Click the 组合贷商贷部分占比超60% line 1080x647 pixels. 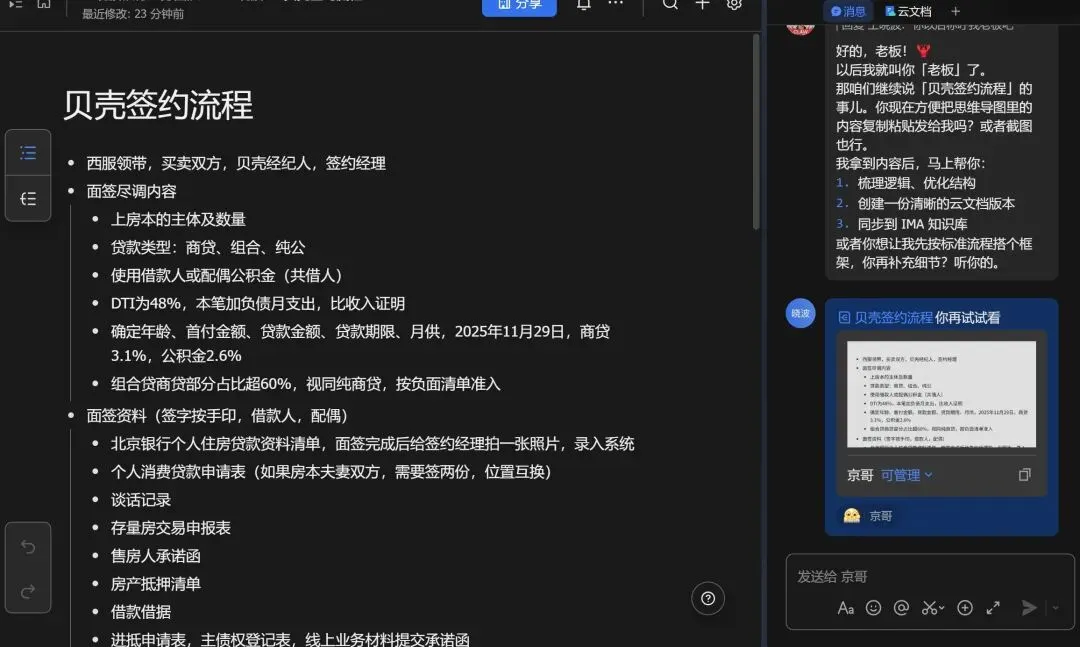(305, 384)
